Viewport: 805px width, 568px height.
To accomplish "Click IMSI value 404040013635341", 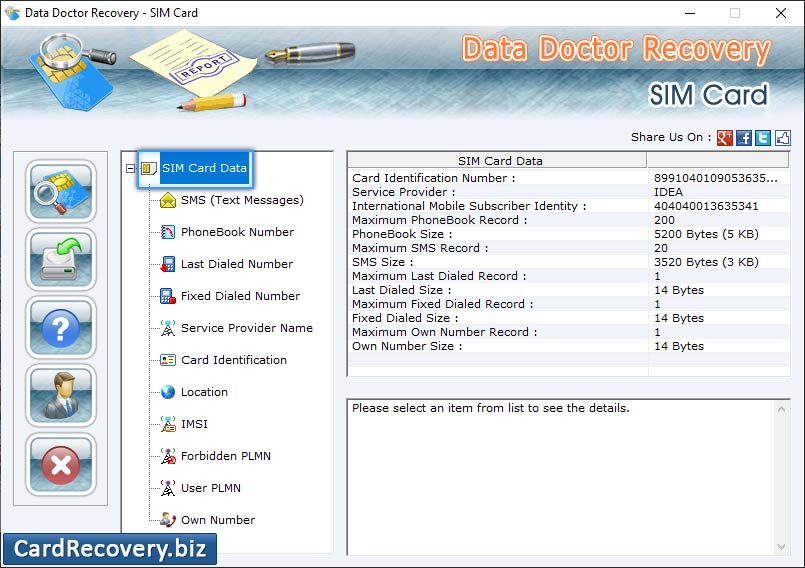I will tap(705, 206).
